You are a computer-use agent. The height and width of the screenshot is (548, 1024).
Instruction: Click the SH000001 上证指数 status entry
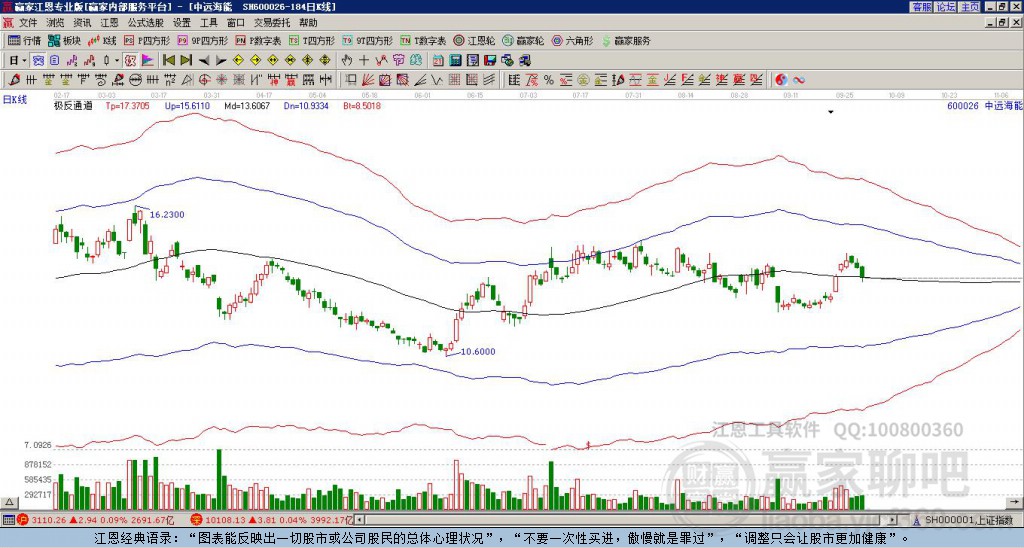963,520
